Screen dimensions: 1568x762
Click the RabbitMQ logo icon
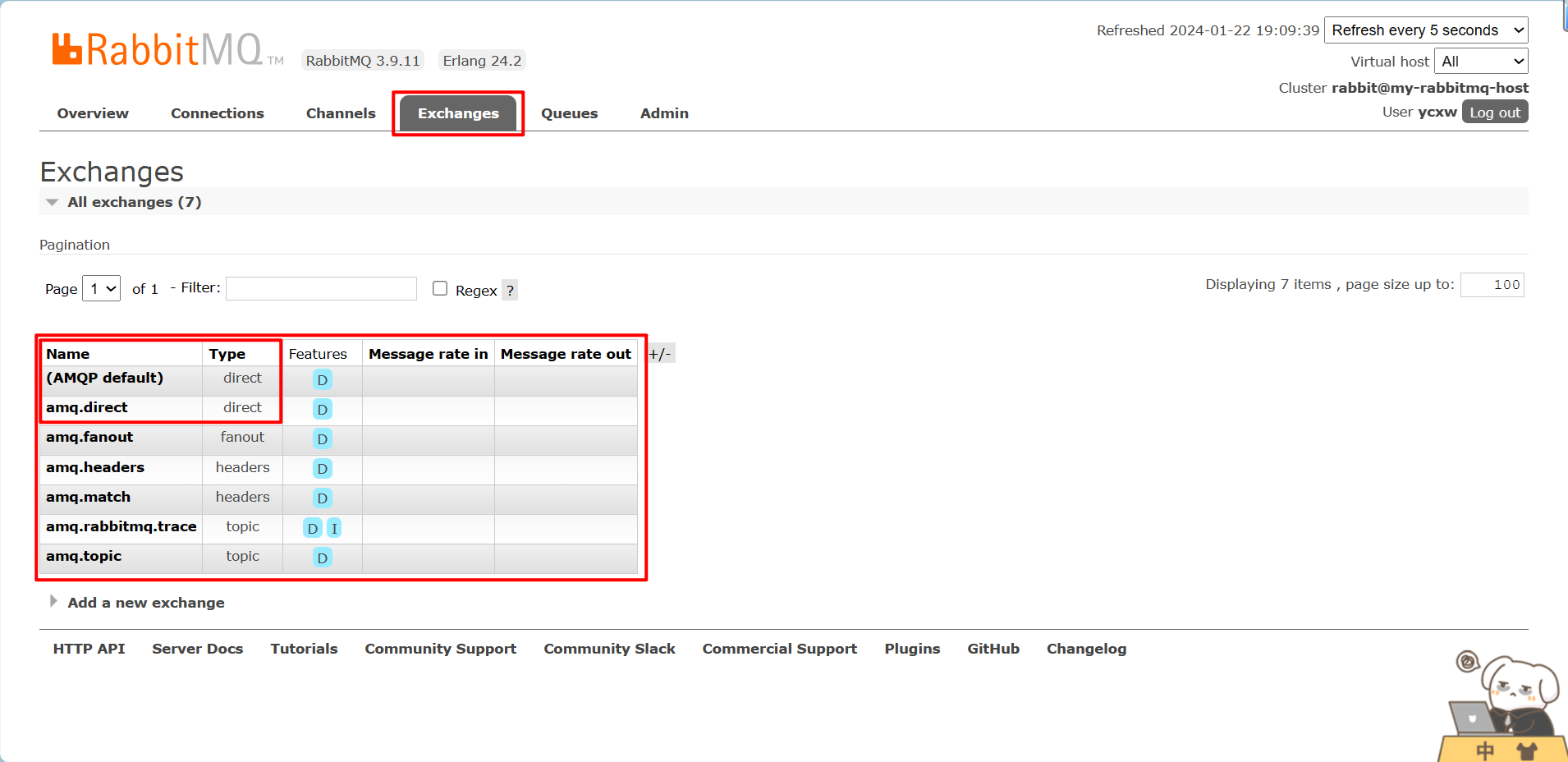click(x=67, y=49)
